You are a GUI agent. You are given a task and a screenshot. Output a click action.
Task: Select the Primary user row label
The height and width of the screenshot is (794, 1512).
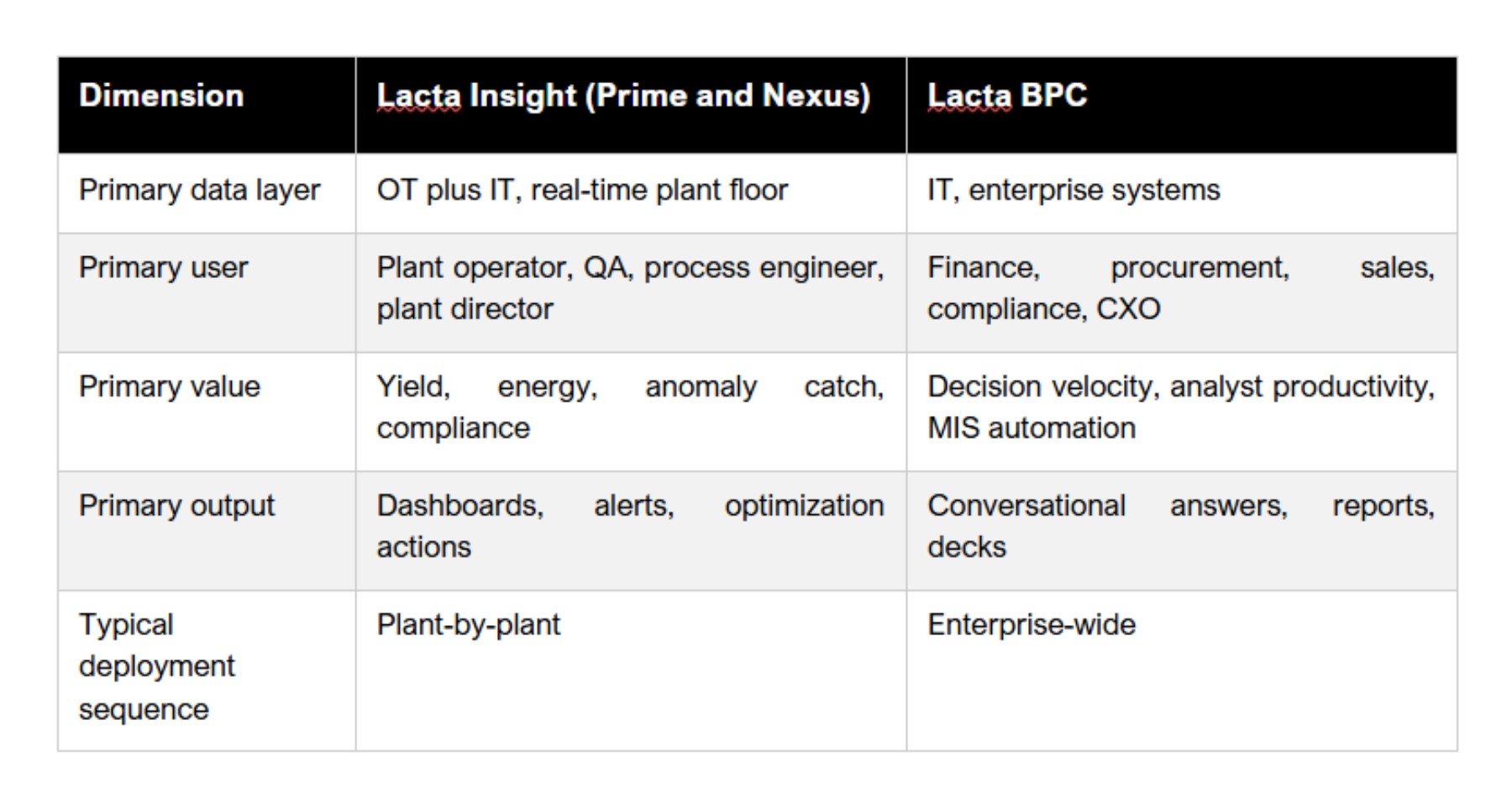pyautogui.click(x=163, y=268)
